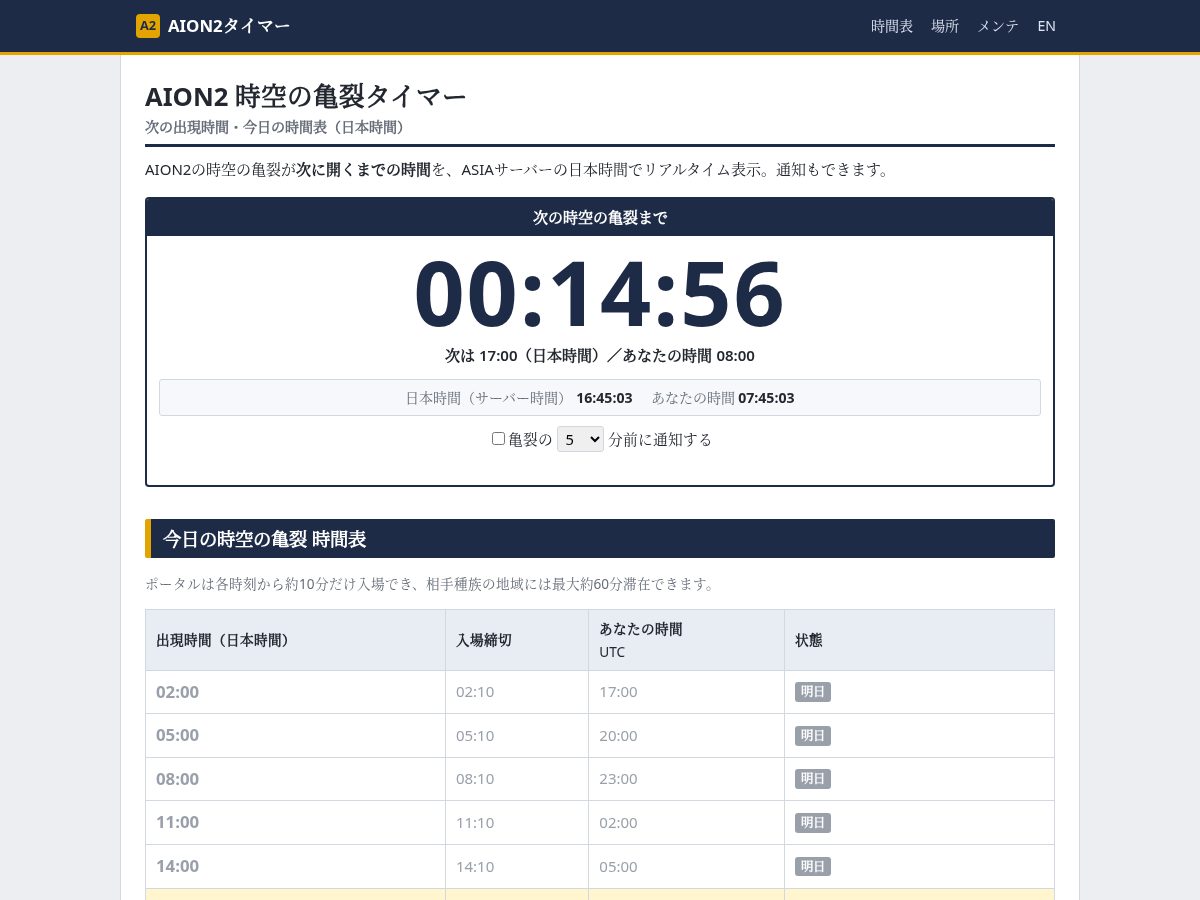Click the 明日 badge in 14:00 row

[813, 866]
